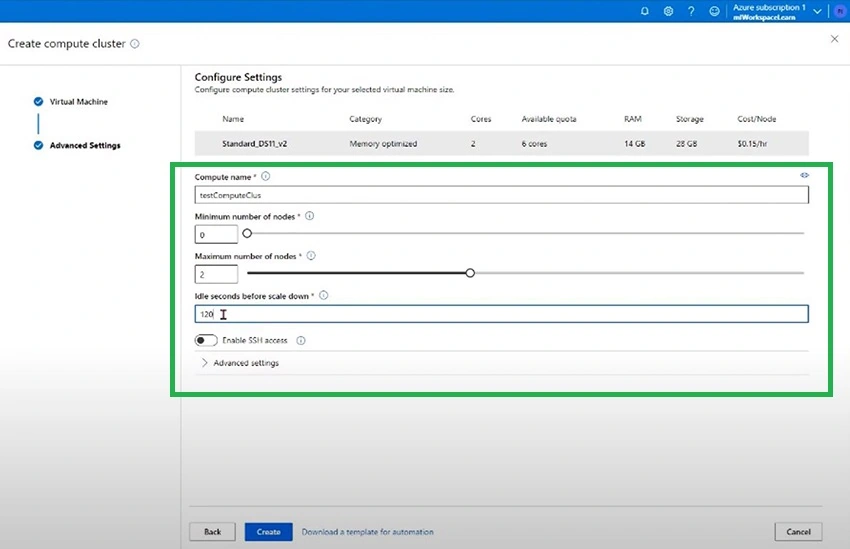Click info icon beside Minimum number of nodes
Screen dimensions: 850x549
point(310,216)
